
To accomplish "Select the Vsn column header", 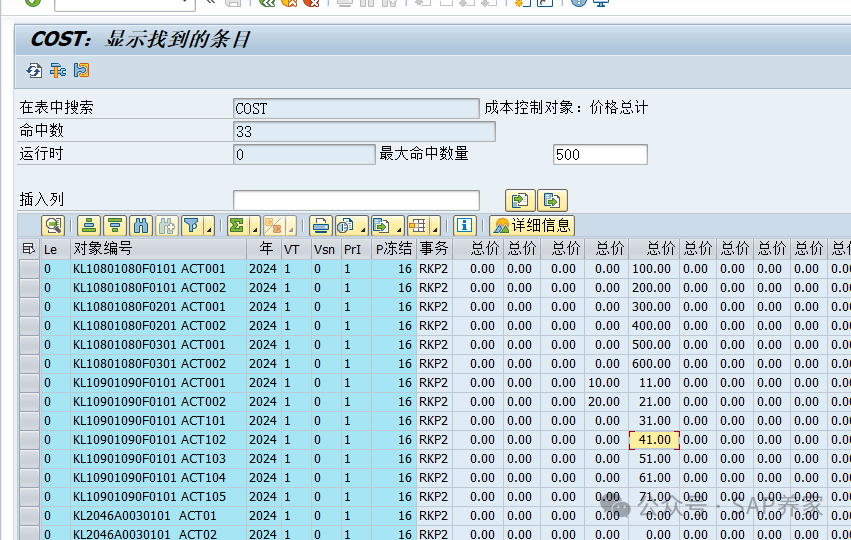I will click(326, 249).
